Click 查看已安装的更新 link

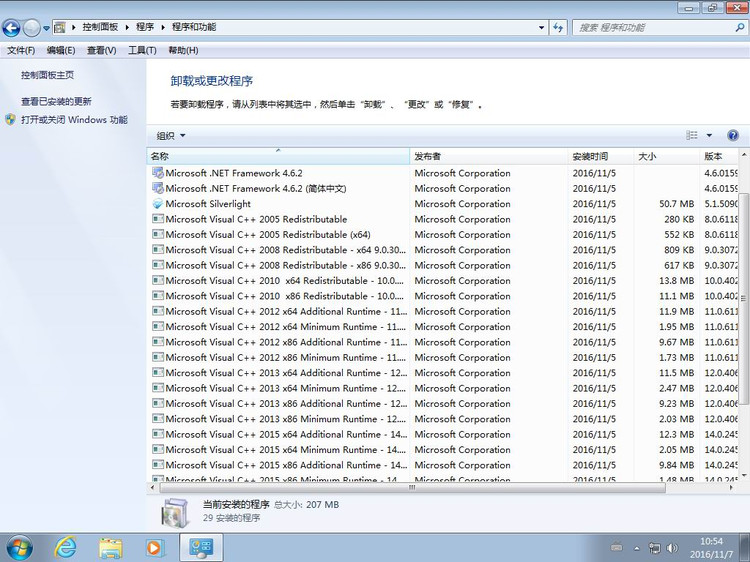coord(56,101)
